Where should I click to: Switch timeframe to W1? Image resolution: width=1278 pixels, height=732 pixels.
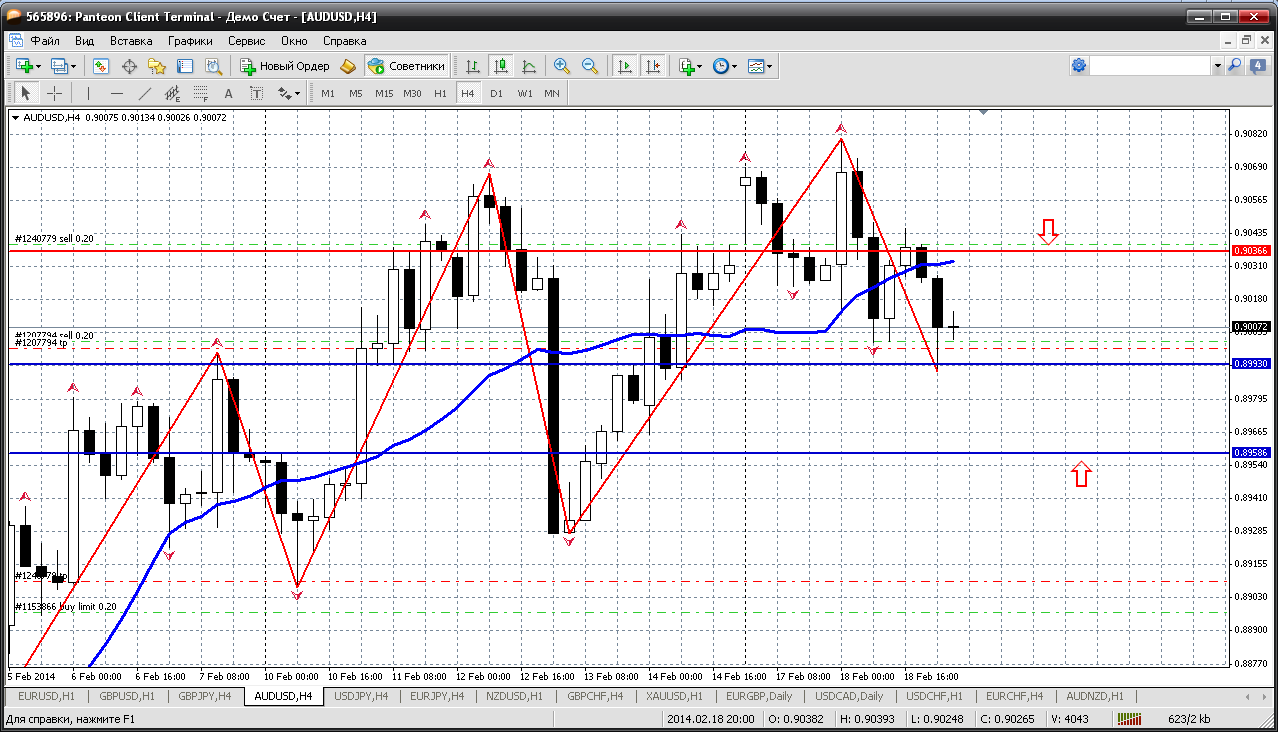[525, 93]
